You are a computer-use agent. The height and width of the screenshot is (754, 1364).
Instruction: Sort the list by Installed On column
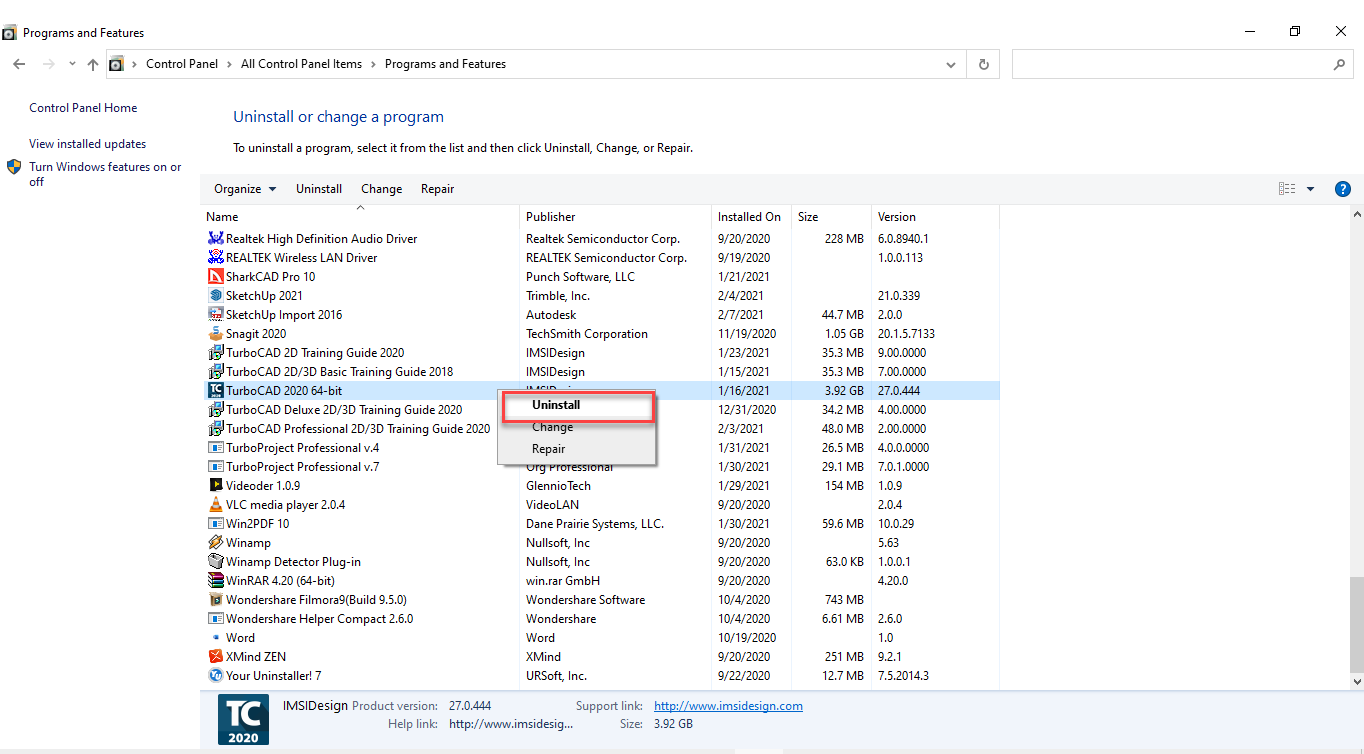[x=751, y=217]
